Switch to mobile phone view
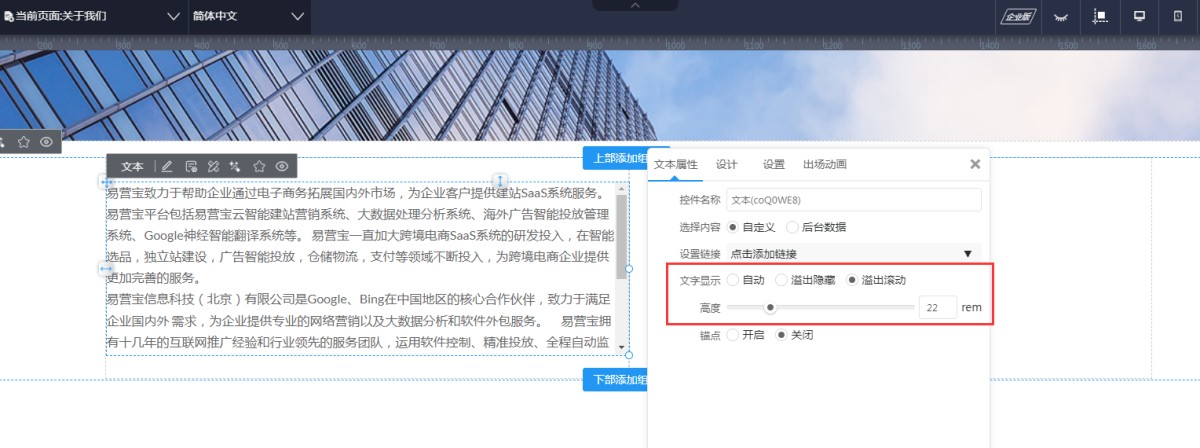Viewport: 1200px width, 448px height. coord(1177,17)
